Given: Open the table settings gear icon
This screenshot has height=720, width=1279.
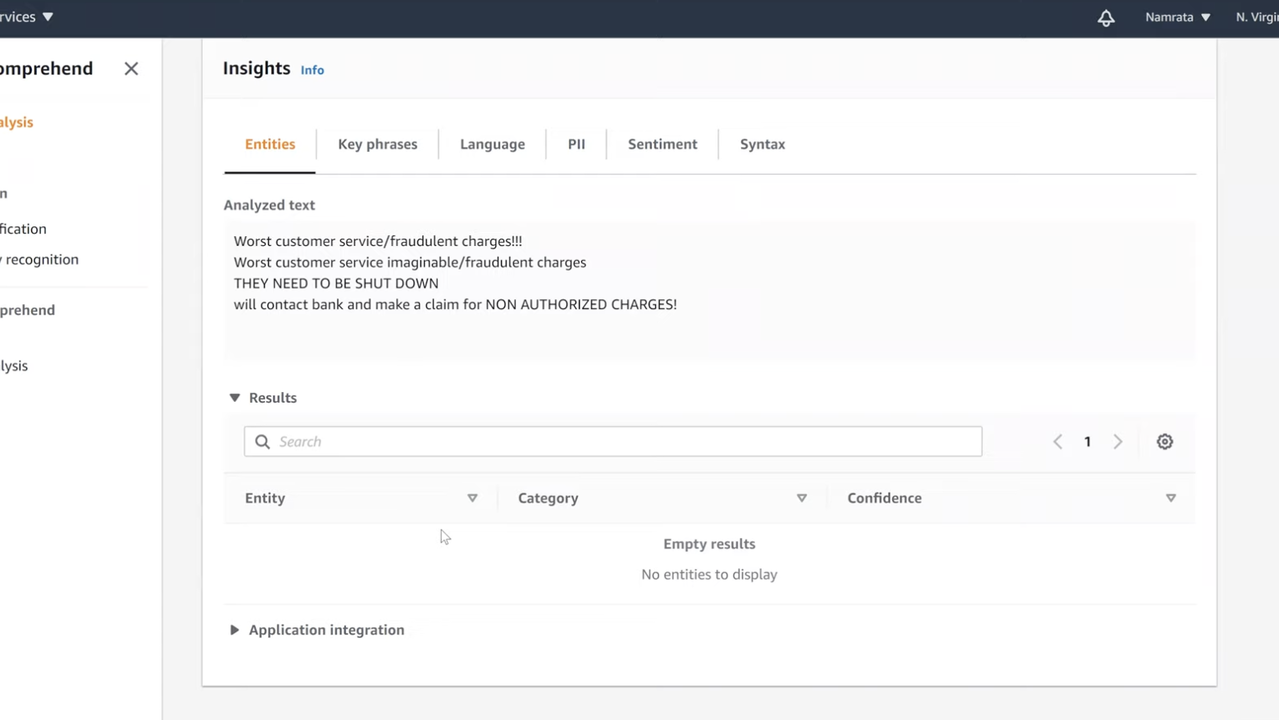Looking at the screenshot, I should pyautogui.click(x=1164, y=442).
